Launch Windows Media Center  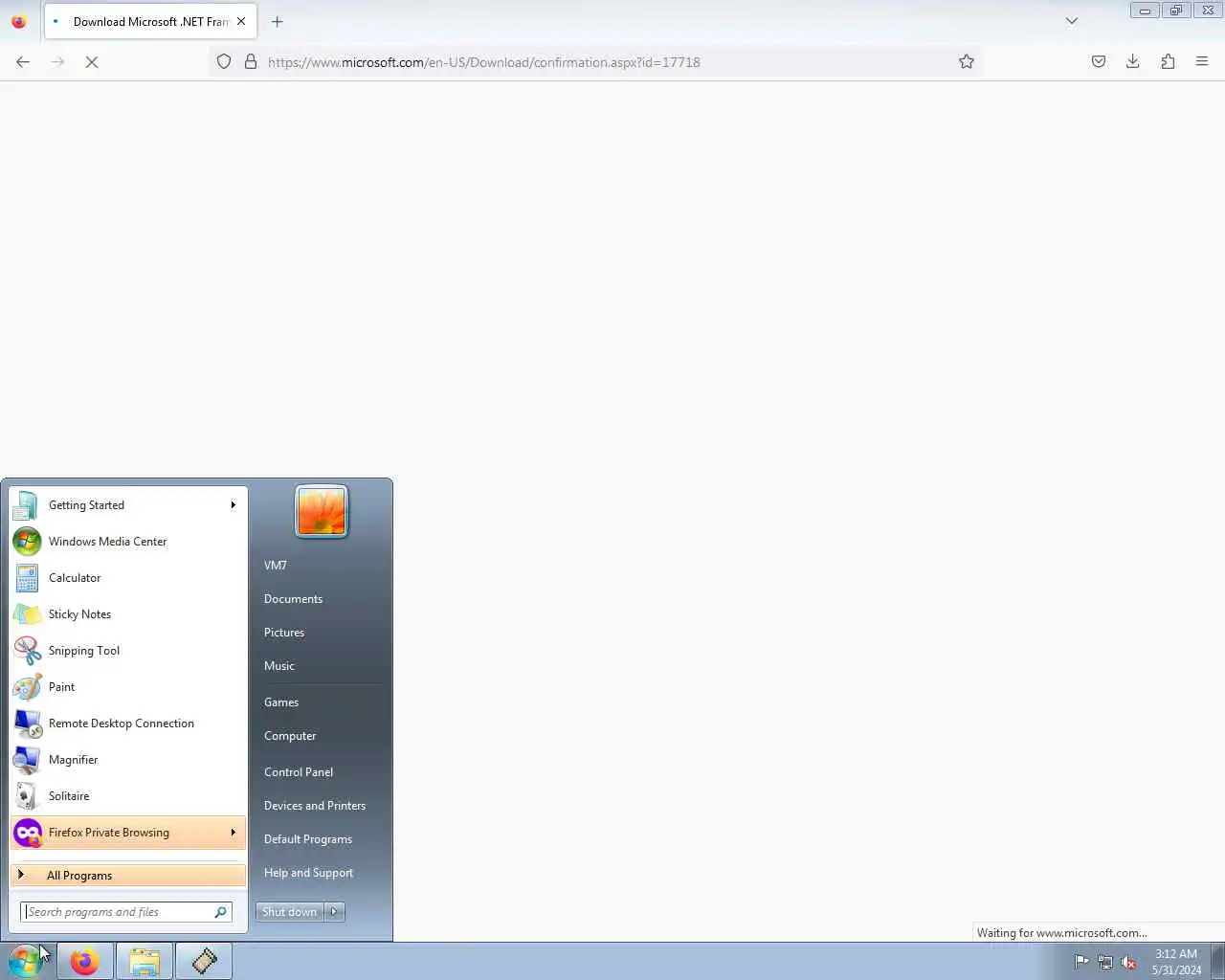click(x=128, y=542)
